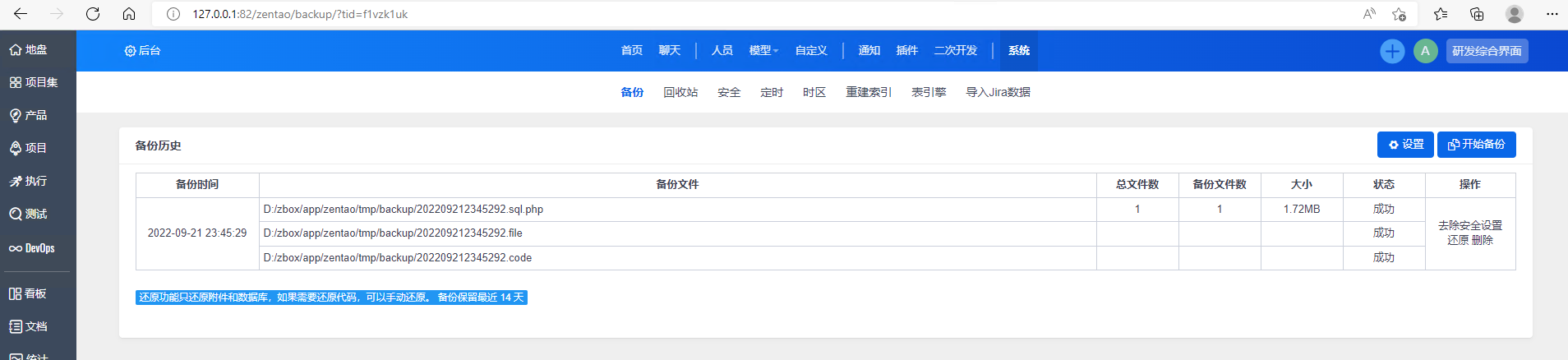Open user avatar A menu
Screen dimensions: 1568x360
(1425, 51)
